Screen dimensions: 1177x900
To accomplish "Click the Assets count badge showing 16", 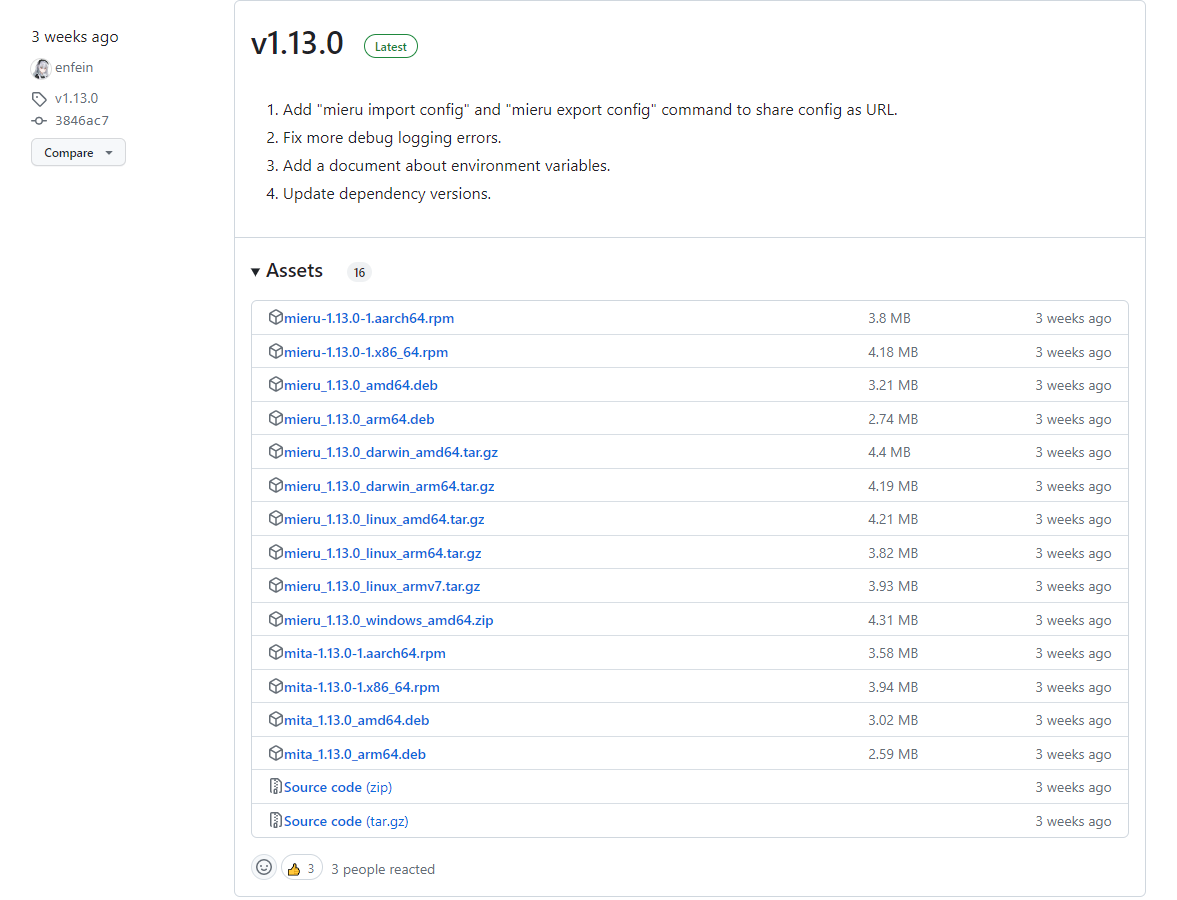I will tap(360, 272).
